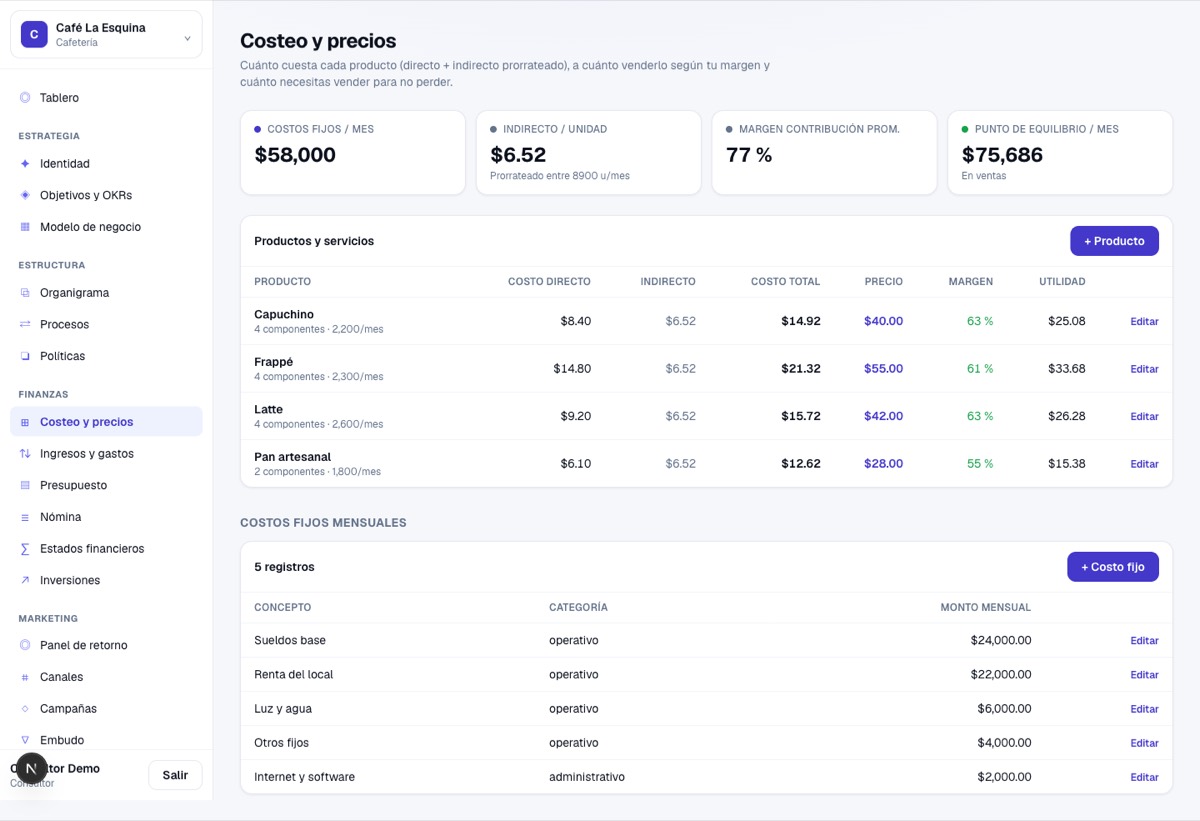The height and width of the screenshot is (821, 1200).
Task: Click the Tablero sidebar icon
Action: pyautogui.click(x=25, y=98)
